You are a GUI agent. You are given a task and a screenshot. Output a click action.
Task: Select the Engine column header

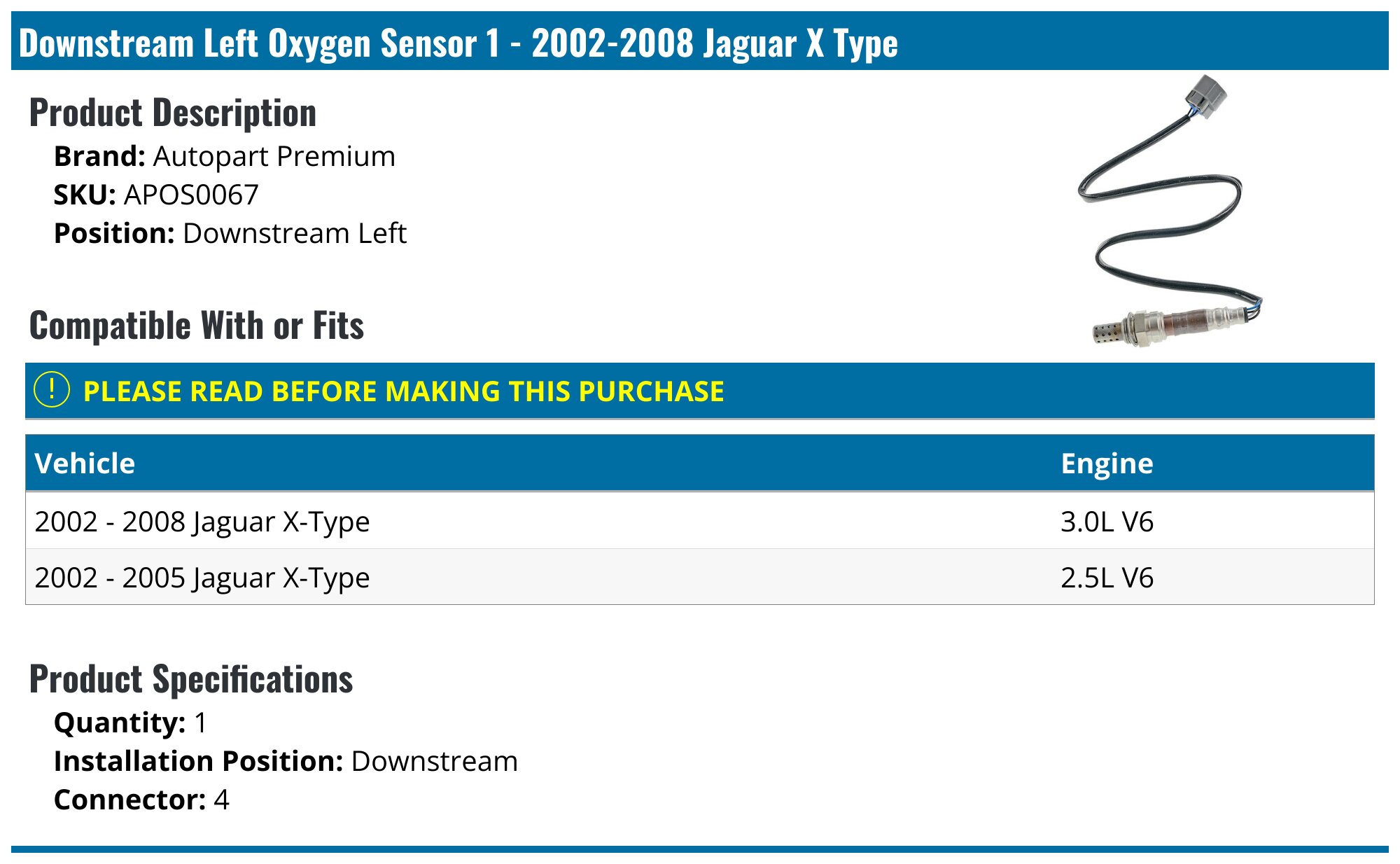point(1107,464)
